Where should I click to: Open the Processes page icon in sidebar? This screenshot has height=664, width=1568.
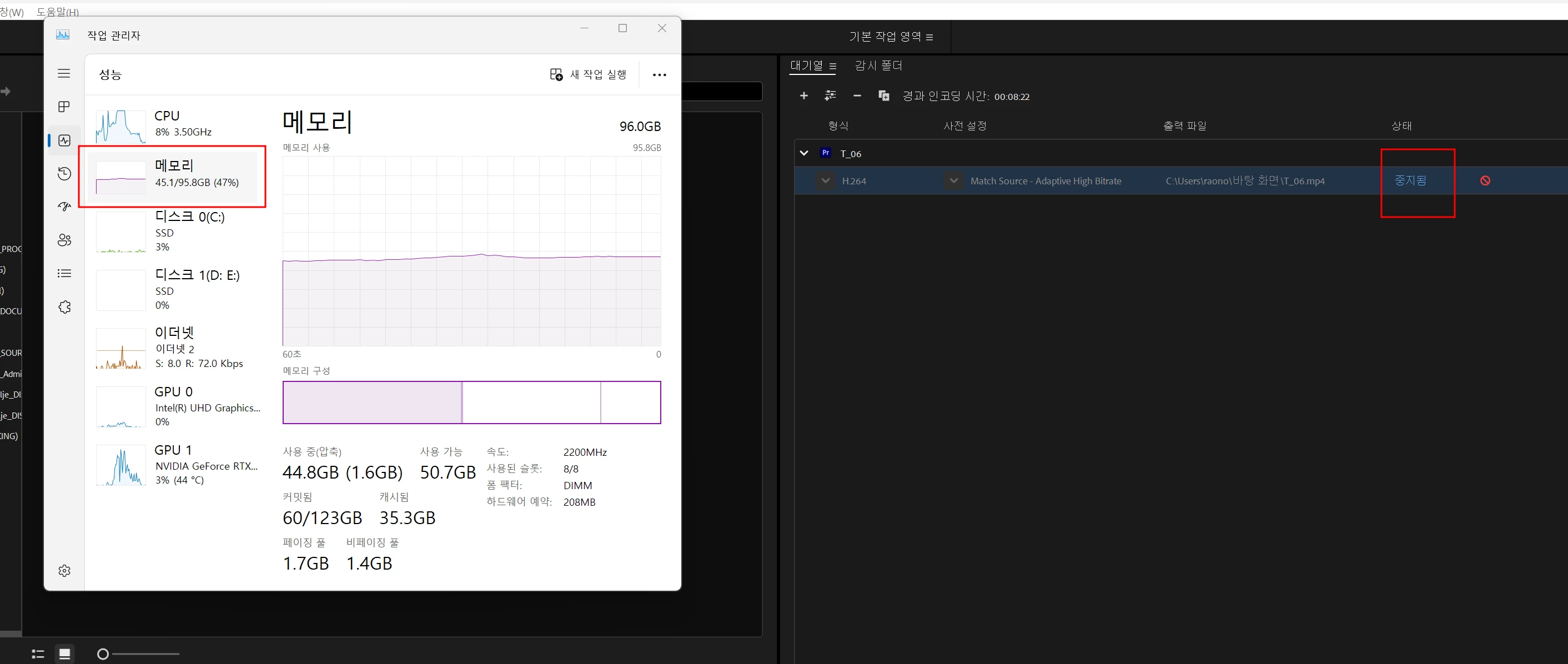[64, 107]
